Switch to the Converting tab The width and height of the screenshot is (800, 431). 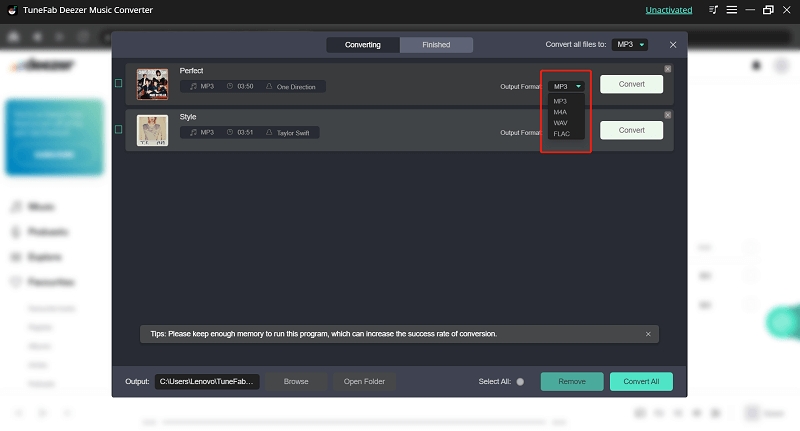pyautogui.click(x=363, y=45)
